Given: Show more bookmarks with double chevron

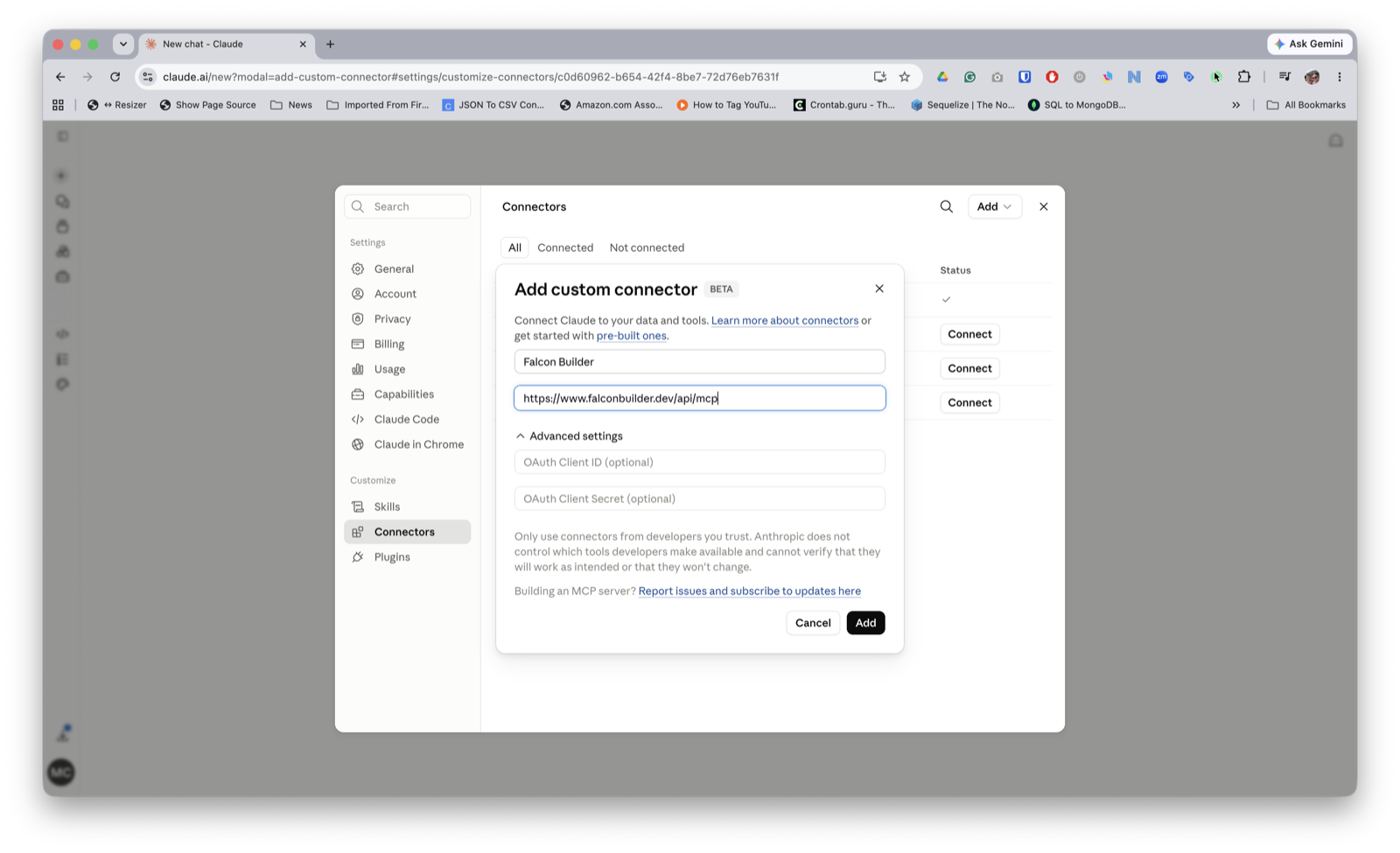Looking at the screenshot, I should (x=1235, y=105).
